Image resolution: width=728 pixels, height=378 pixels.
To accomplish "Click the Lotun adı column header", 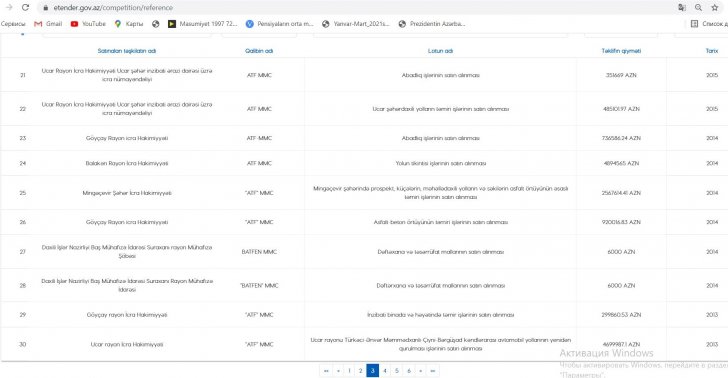I will point(440,51).
